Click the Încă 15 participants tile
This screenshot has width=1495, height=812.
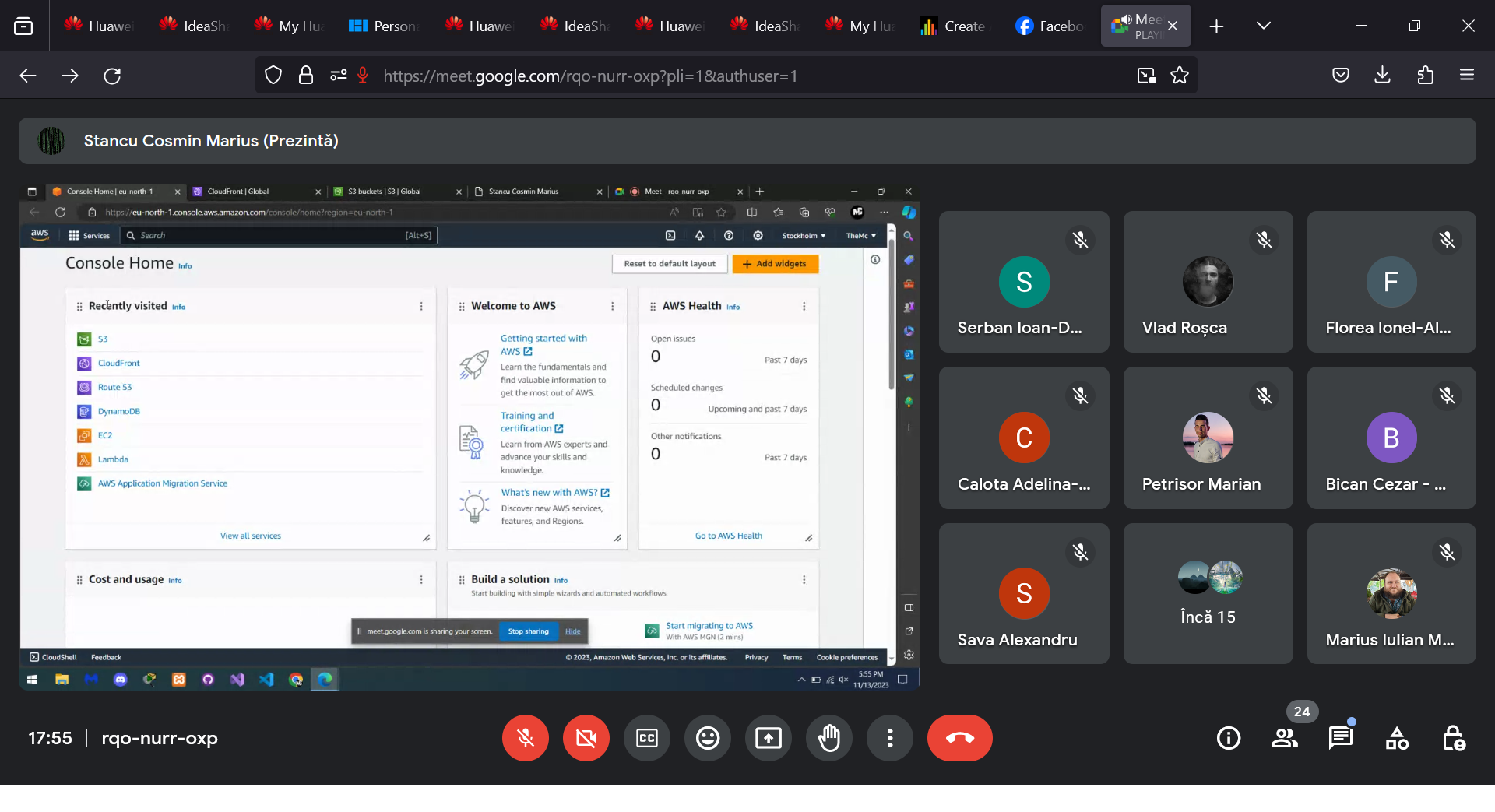(1208, 593)
